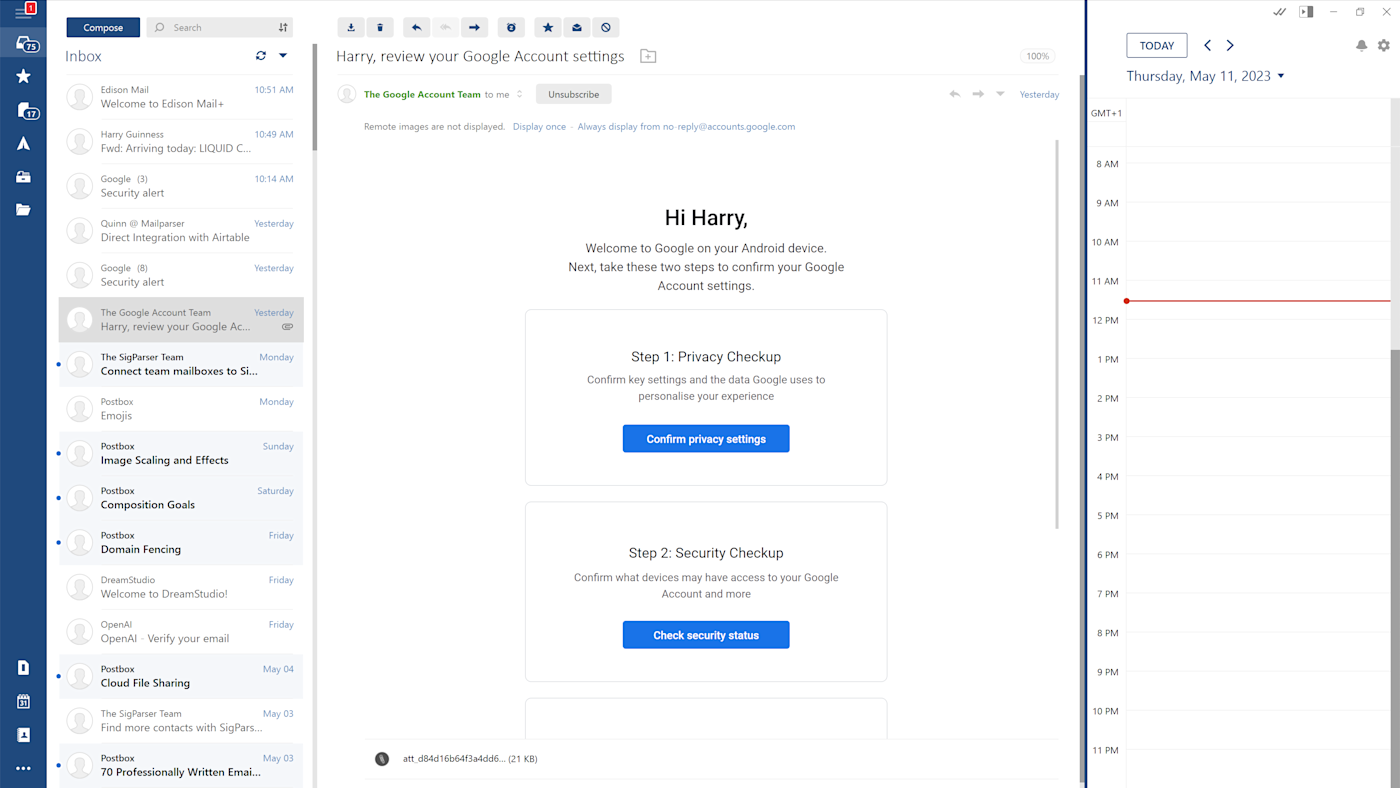Show starred messages in the sidebar
Image resolution: width=1400 pixels, height=788 pixels.
pyautogui.click(x=23, y=76)
